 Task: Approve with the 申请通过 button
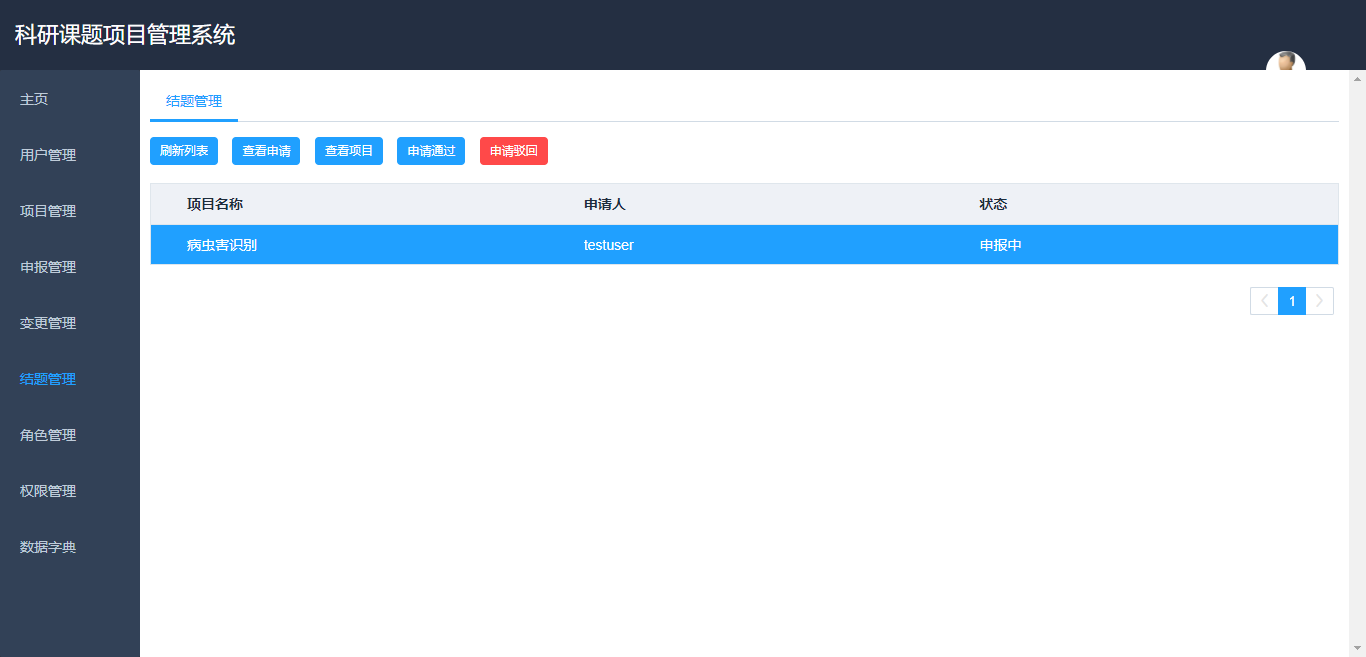431,151
